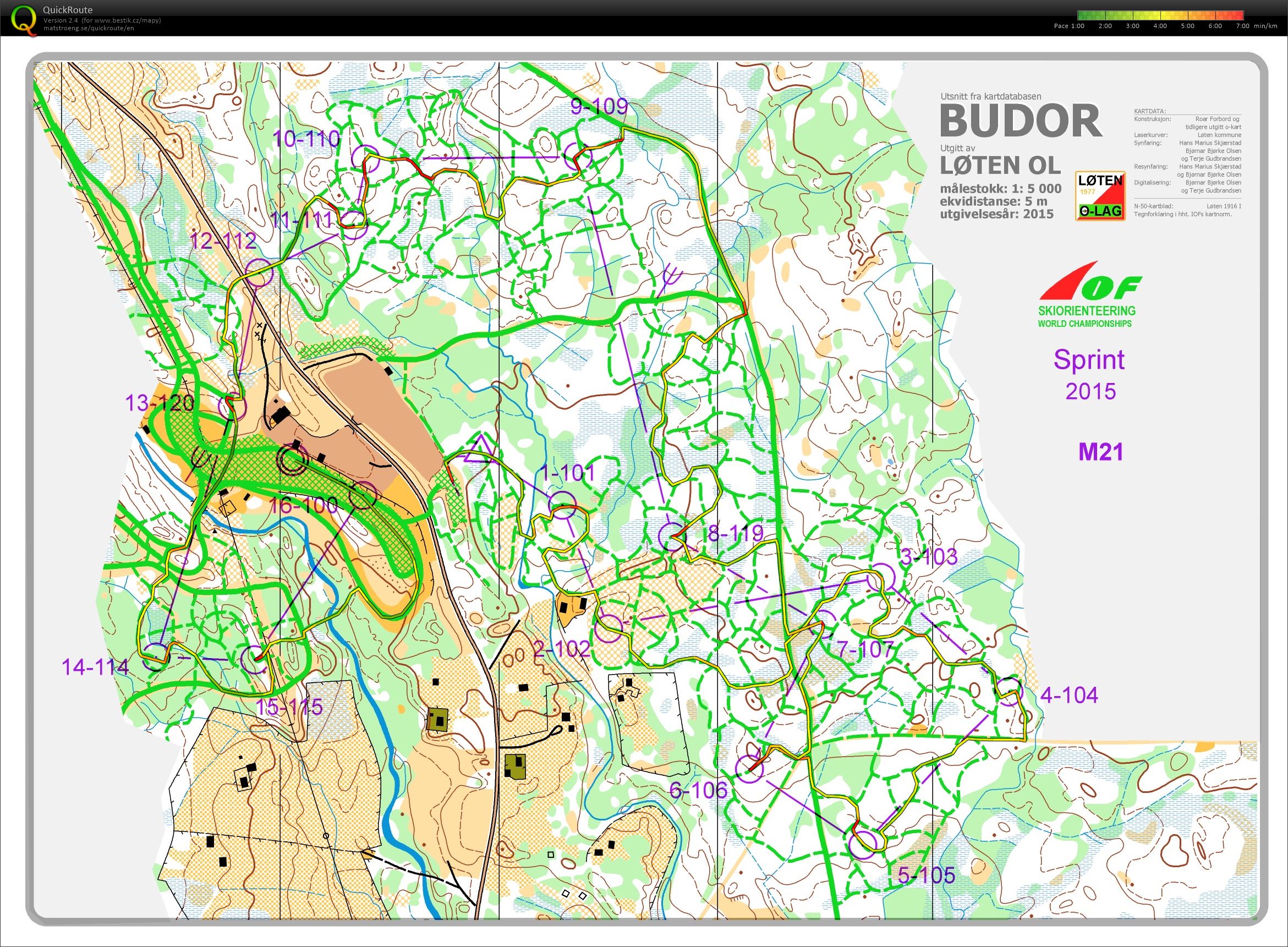Click the pace color gradient legend bar
The height and width of the screenshot is (947, 1288).
click(1160, 15)
